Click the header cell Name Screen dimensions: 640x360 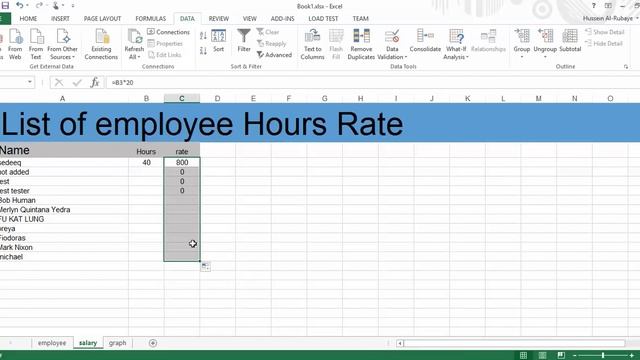(64, 150)
